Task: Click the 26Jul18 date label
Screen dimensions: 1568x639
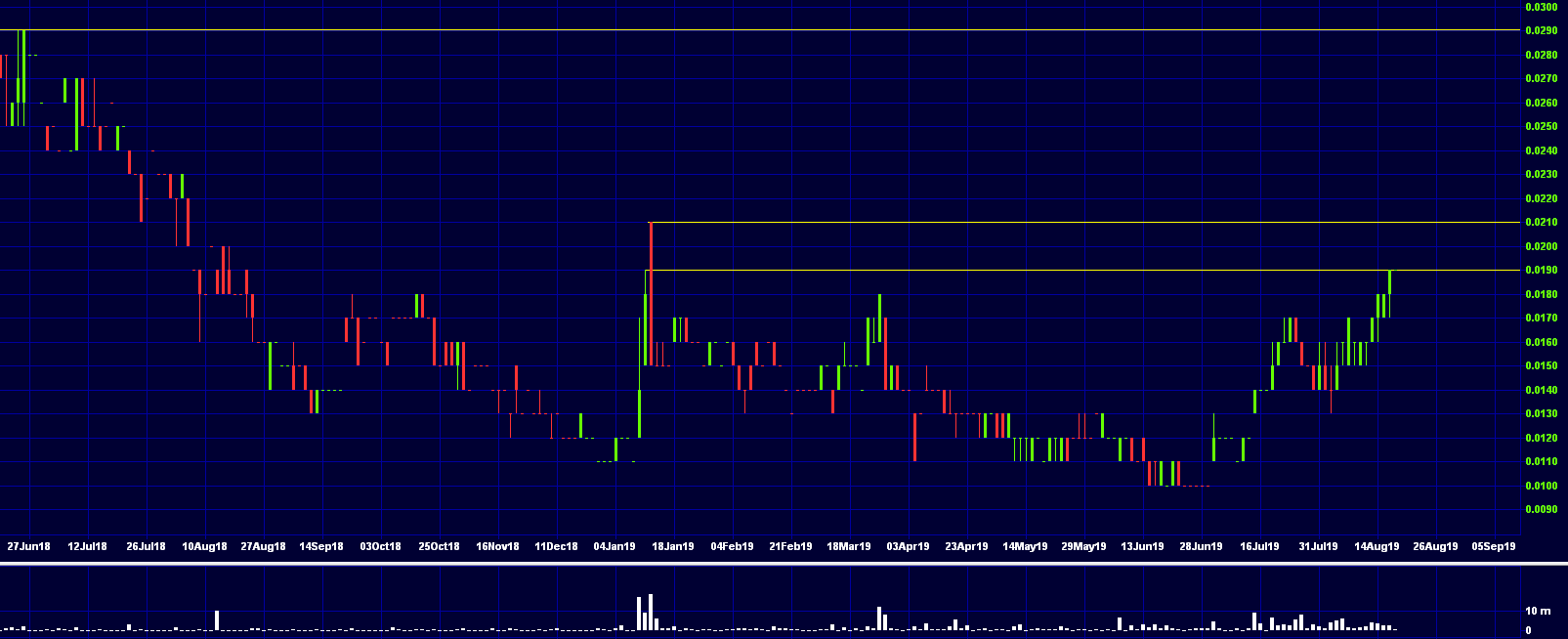Action: 146,546
